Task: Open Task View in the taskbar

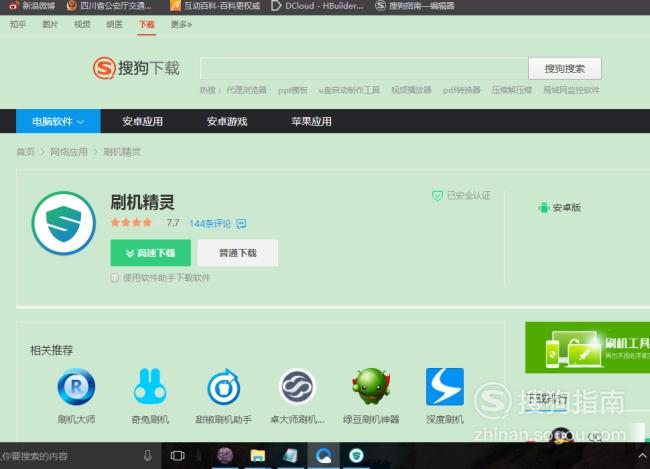Action: [177, 456]
